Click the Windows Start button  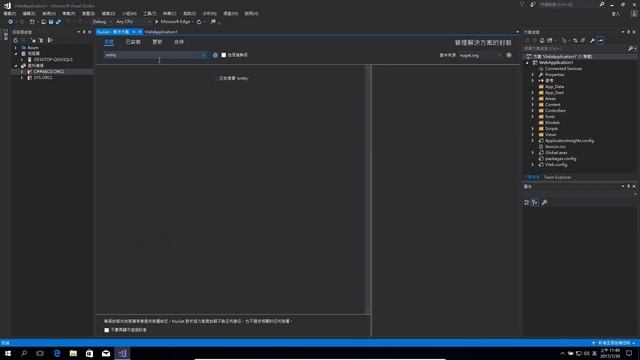tap(8, 353)
